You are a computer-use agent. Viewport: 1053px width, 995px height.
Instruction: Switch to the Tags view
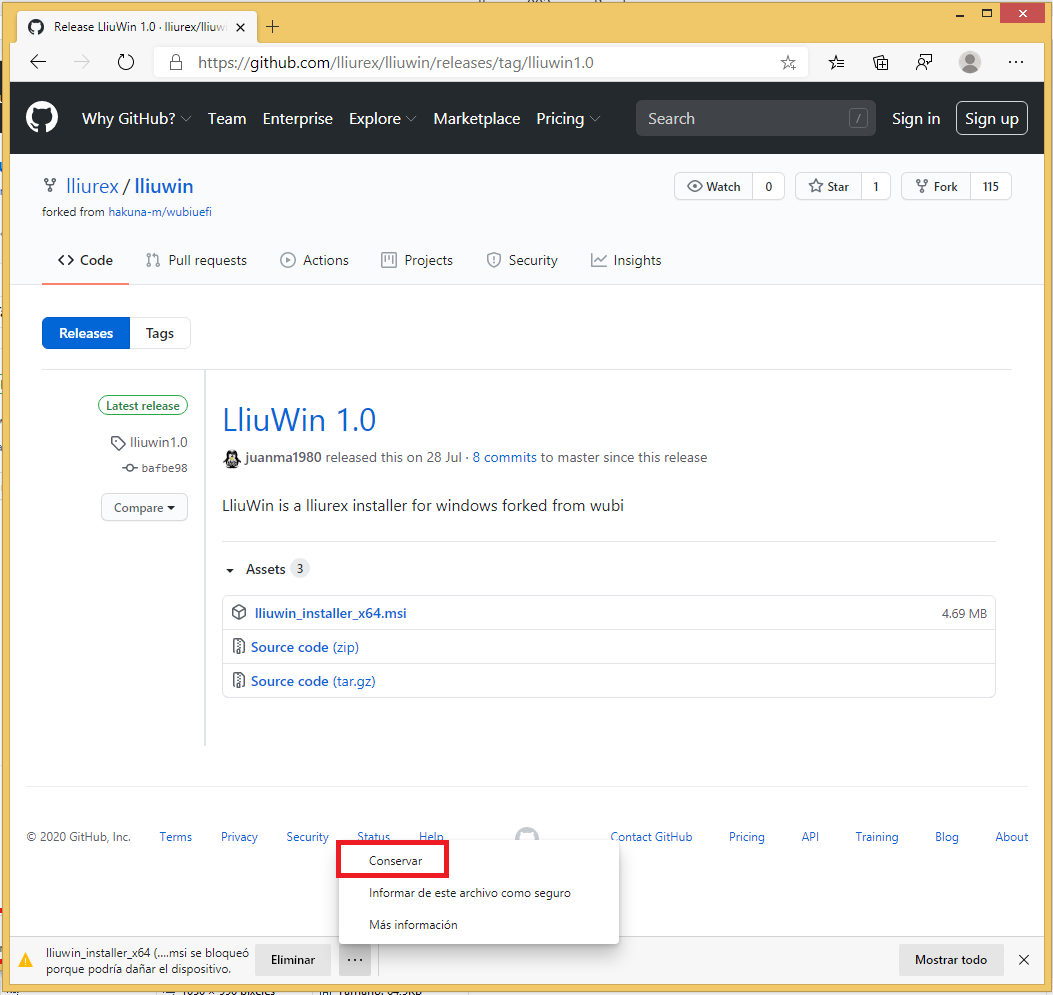click(x=160, y=333)
